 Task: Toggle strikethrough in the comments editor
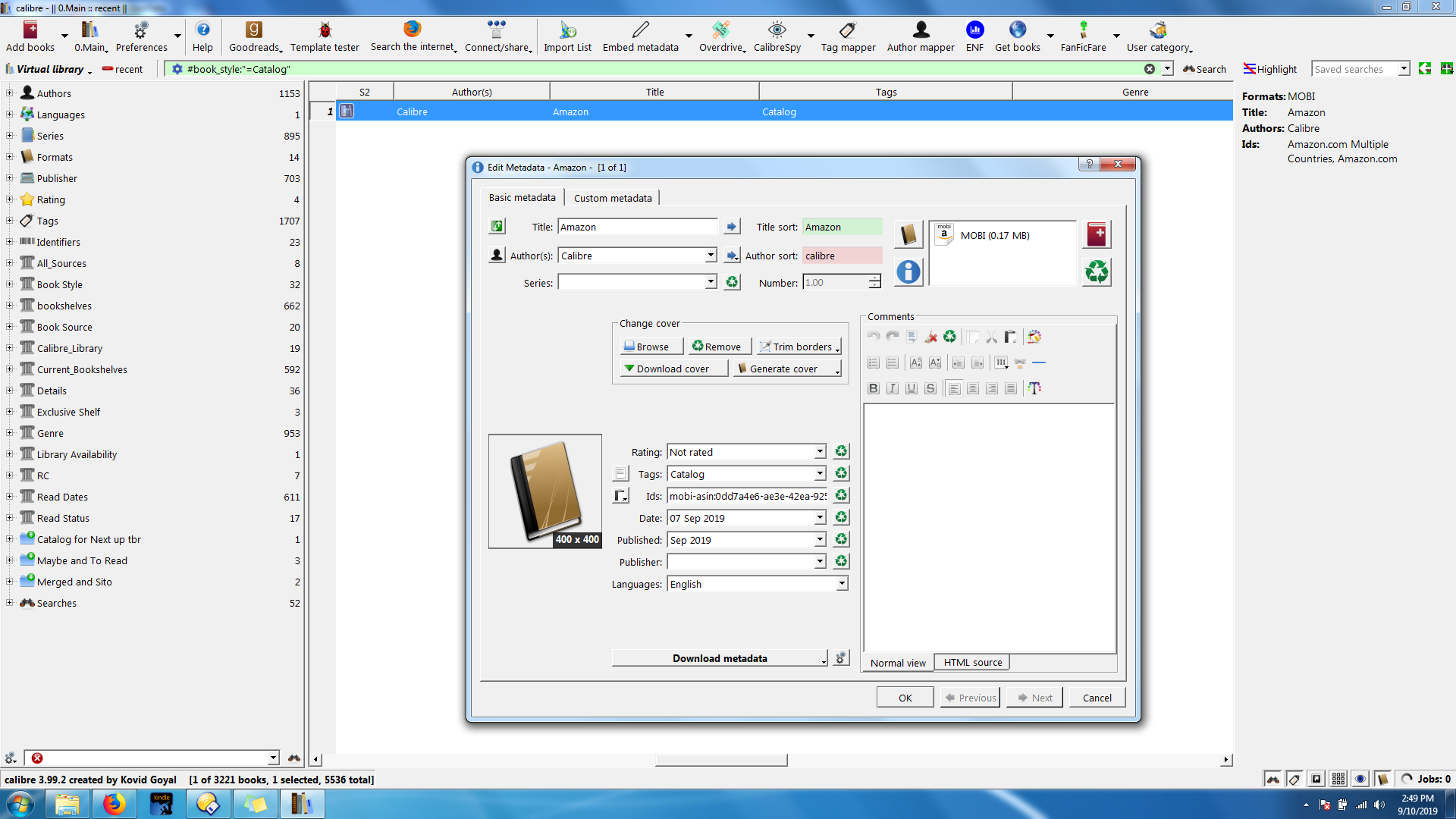(930, 388)
